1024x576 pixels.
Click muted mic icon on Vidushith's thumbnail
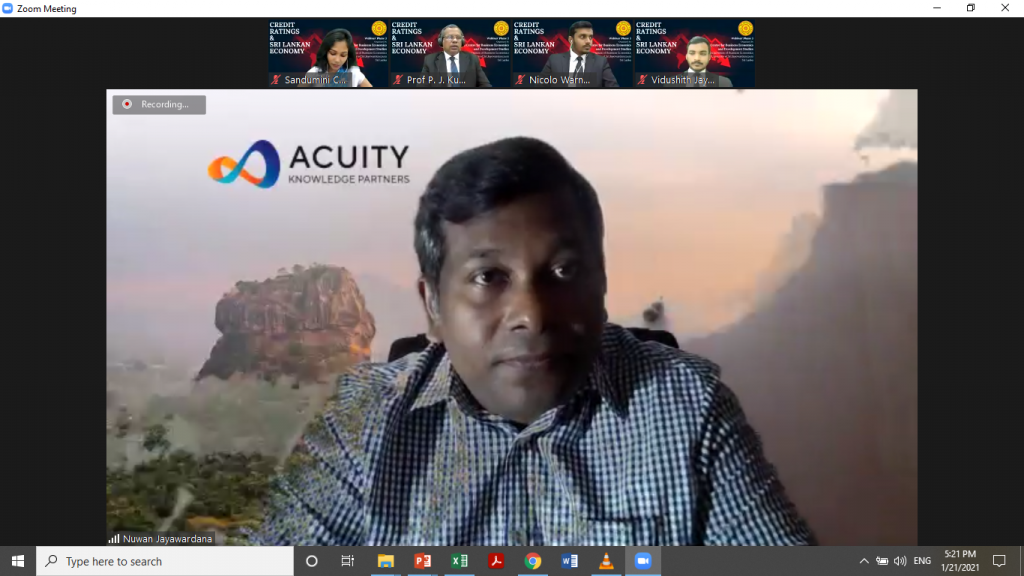pyautogui.click(x=642, y=80)
